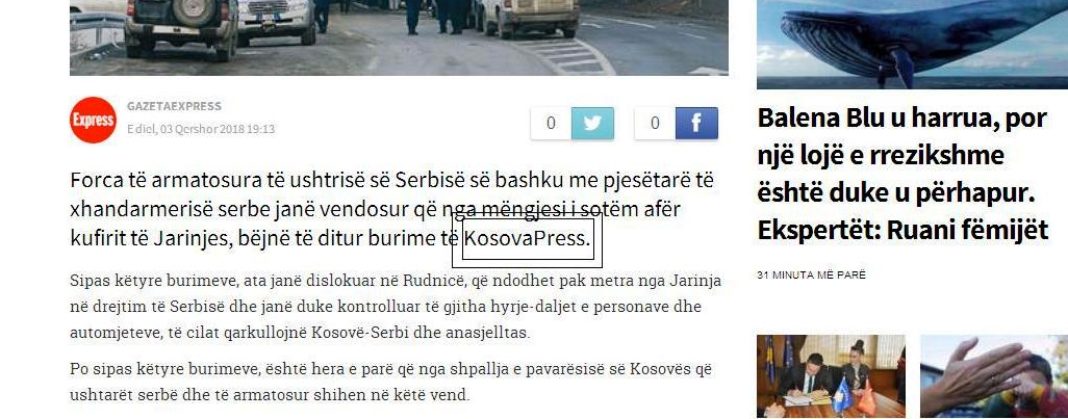Click the main article road photo
Screen dimensions: 1068x419
click(399, 37)
